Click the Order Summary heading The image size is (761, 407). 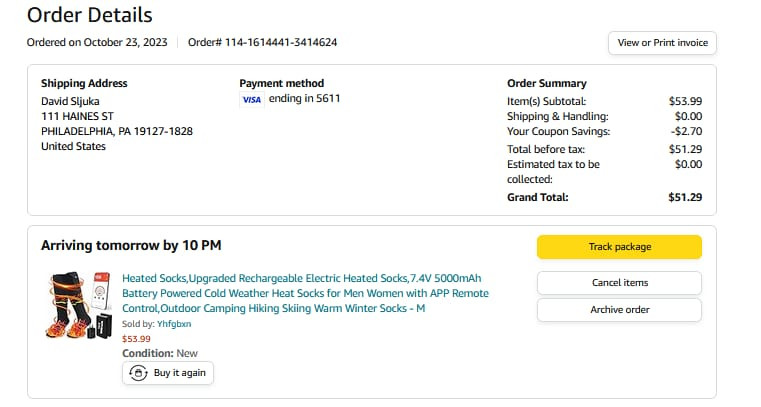click(x=547, y=83)
